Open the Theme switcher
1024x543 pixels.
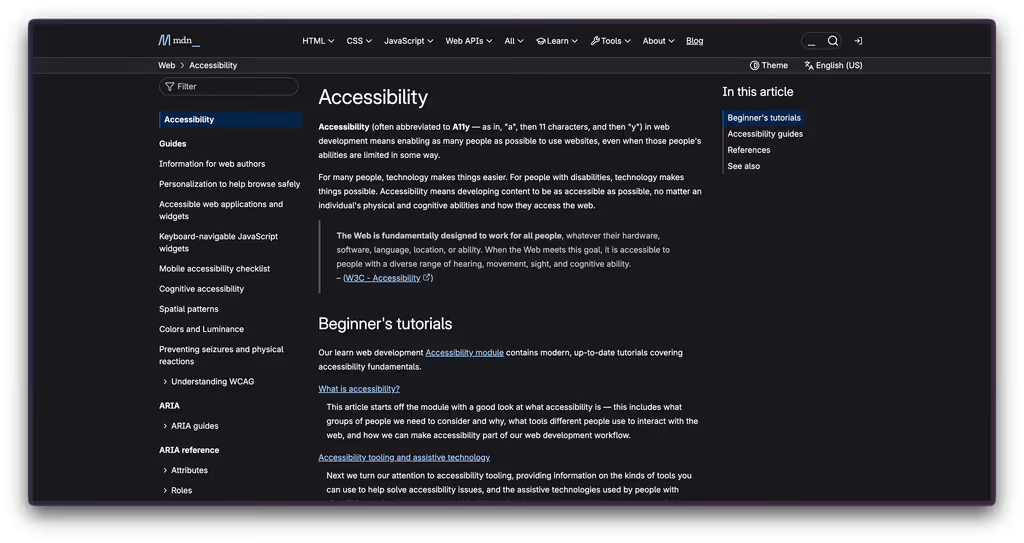[x=768, y=65]
